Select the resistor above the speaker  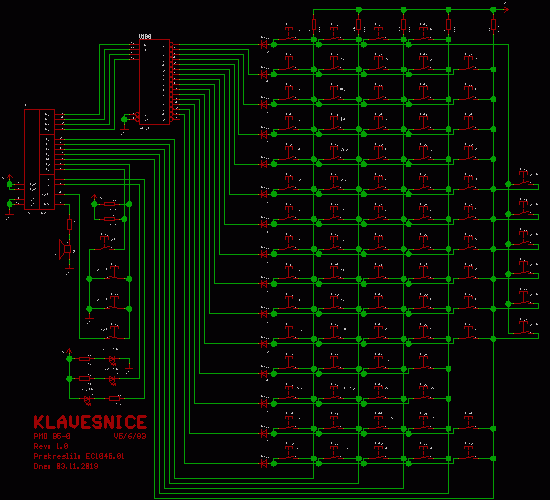point(69,224)
